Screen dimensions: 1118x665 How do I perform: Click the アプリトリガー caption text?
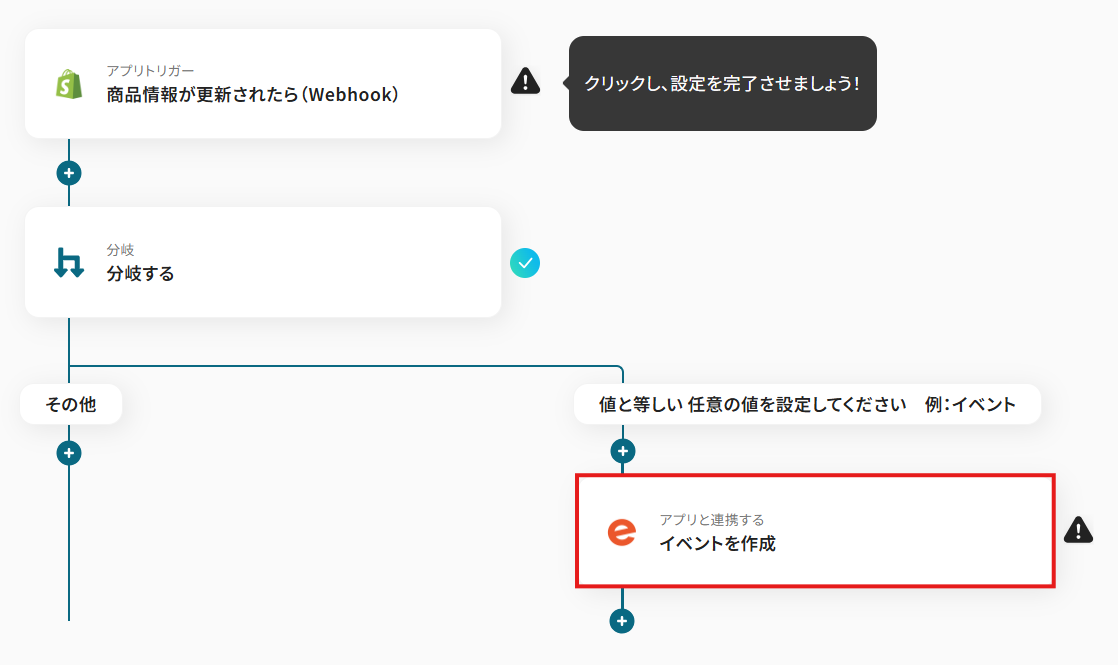(150, 71)
